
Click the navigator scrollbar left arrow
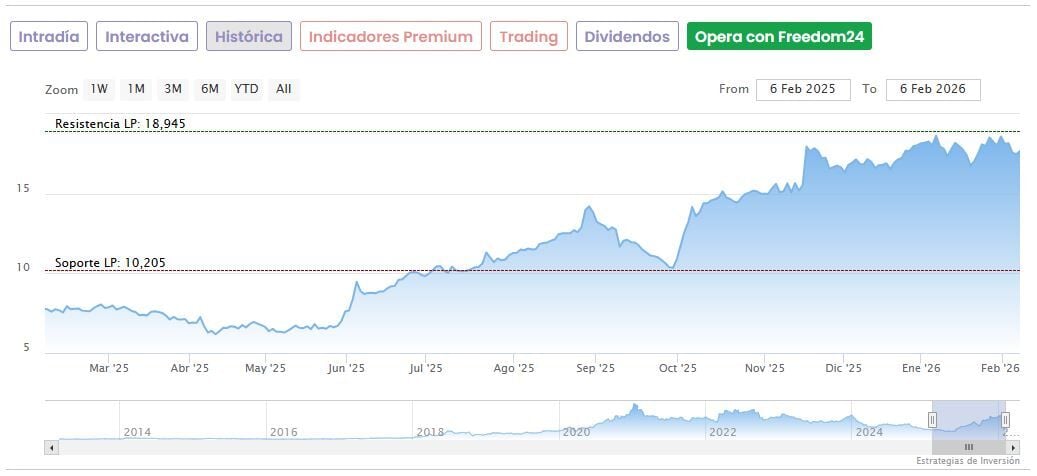pyautogui.click(x=51, y=447)
